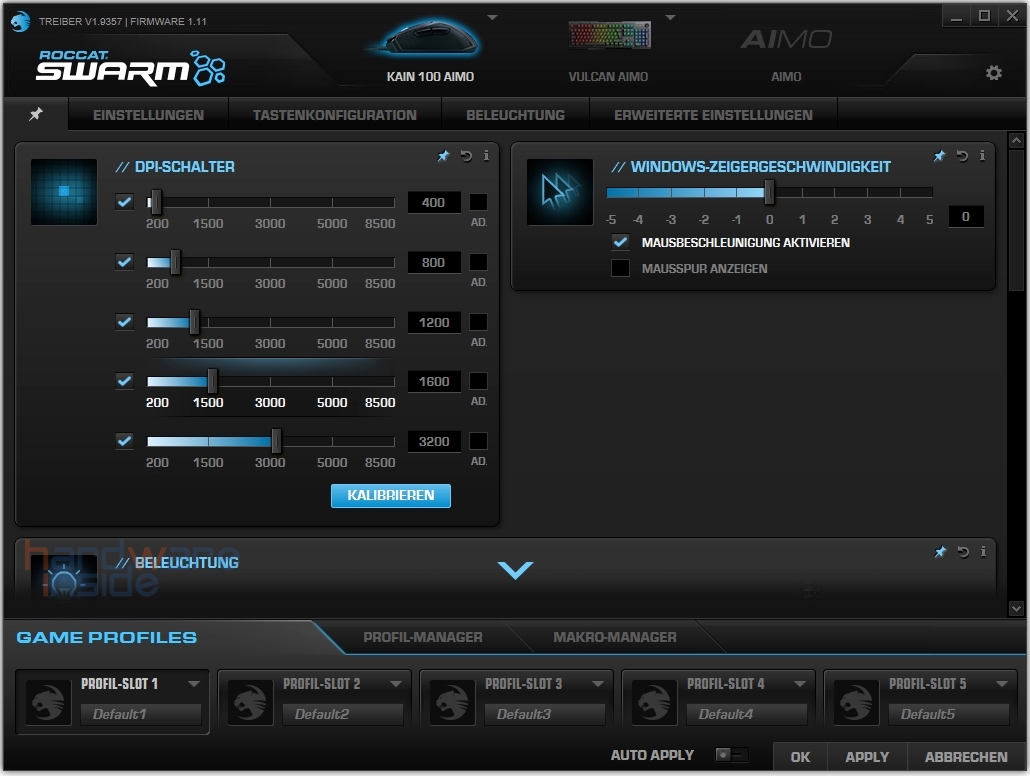The height and width of the screenshot is (776, 1030).
Task: Reset the DPI-Schalter panel settings
Action: (x=466, y=156)
